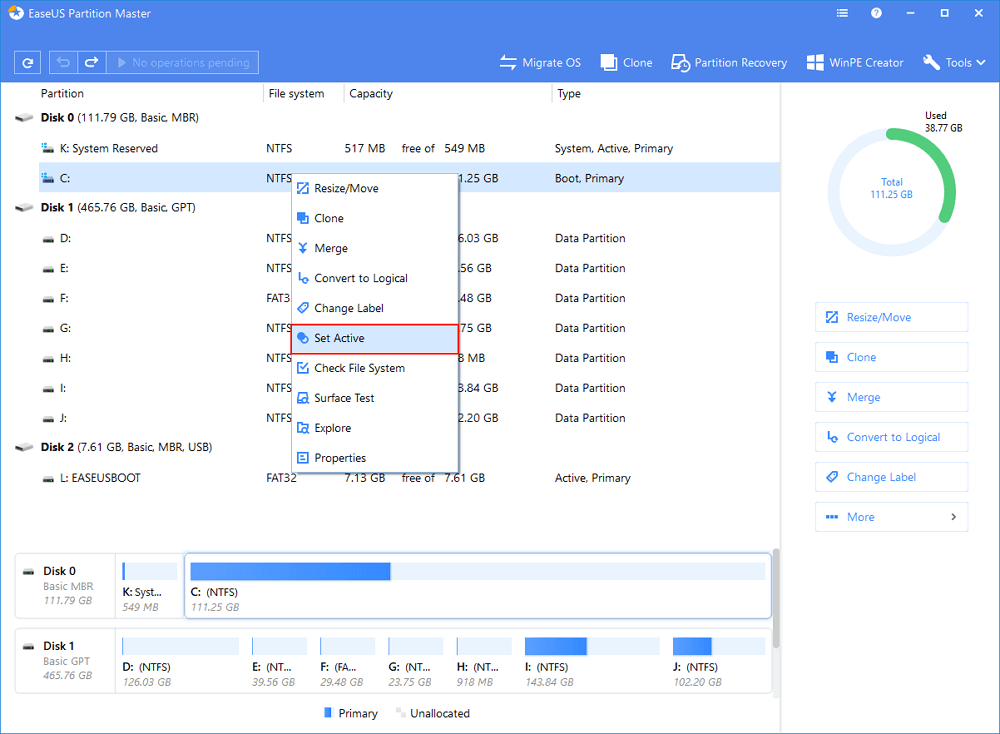Click the Partition column header
Viewport: 1000px width, 734px height.
click(62, 93)
